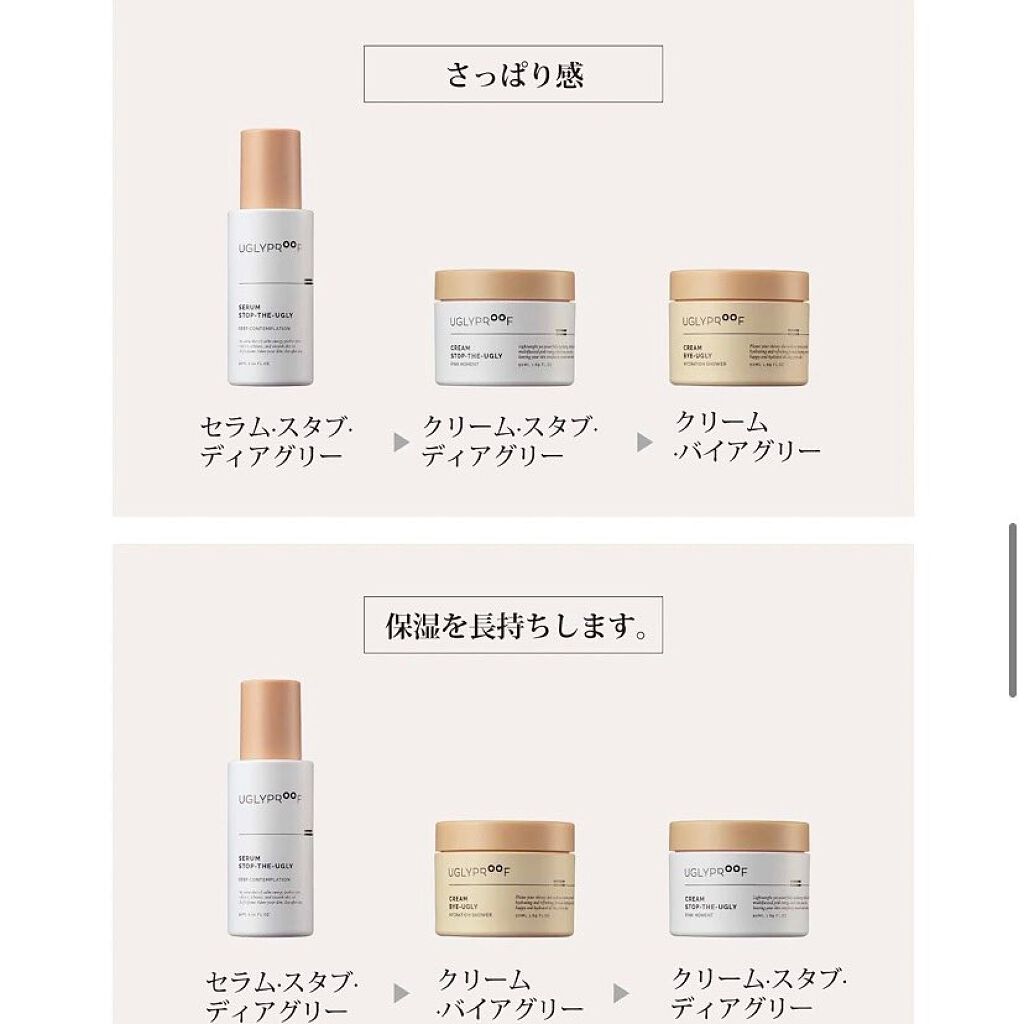This screenshot has width=1024, height=1024.
Task: Click first gray arrow in bottom section
Action: click(x=401, y=993)
